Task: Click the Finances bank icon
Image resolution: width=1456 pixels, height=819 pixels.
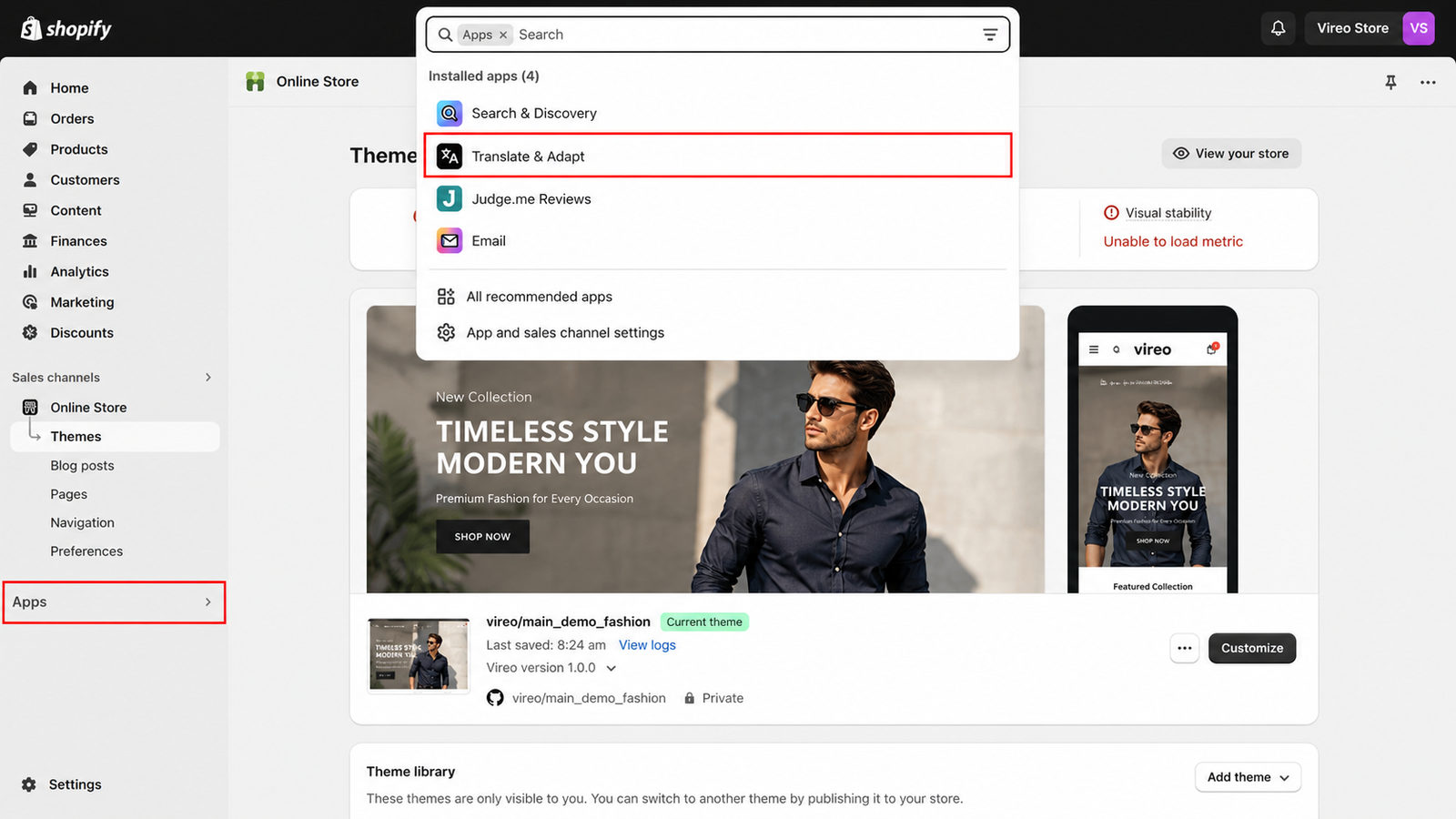Action: tap(30, 241)
